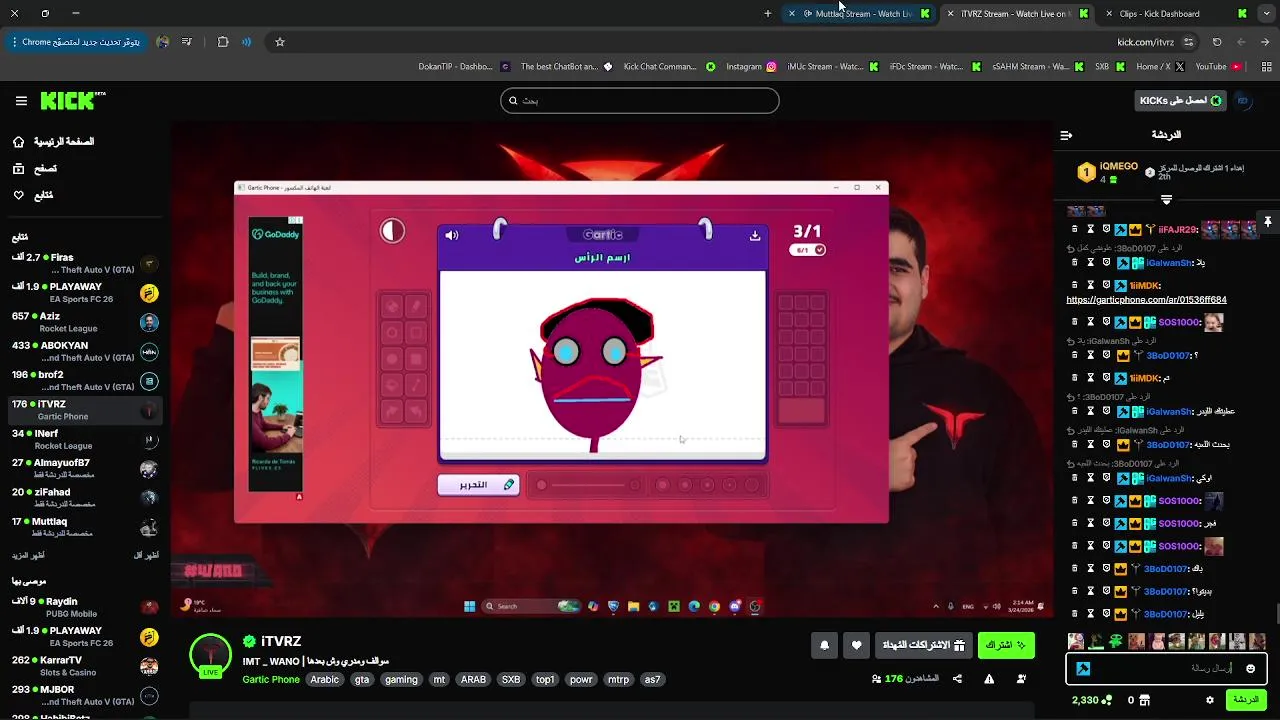Open Firas channel in sidebar
1280x720 pixels.
(x=85, y=263)
